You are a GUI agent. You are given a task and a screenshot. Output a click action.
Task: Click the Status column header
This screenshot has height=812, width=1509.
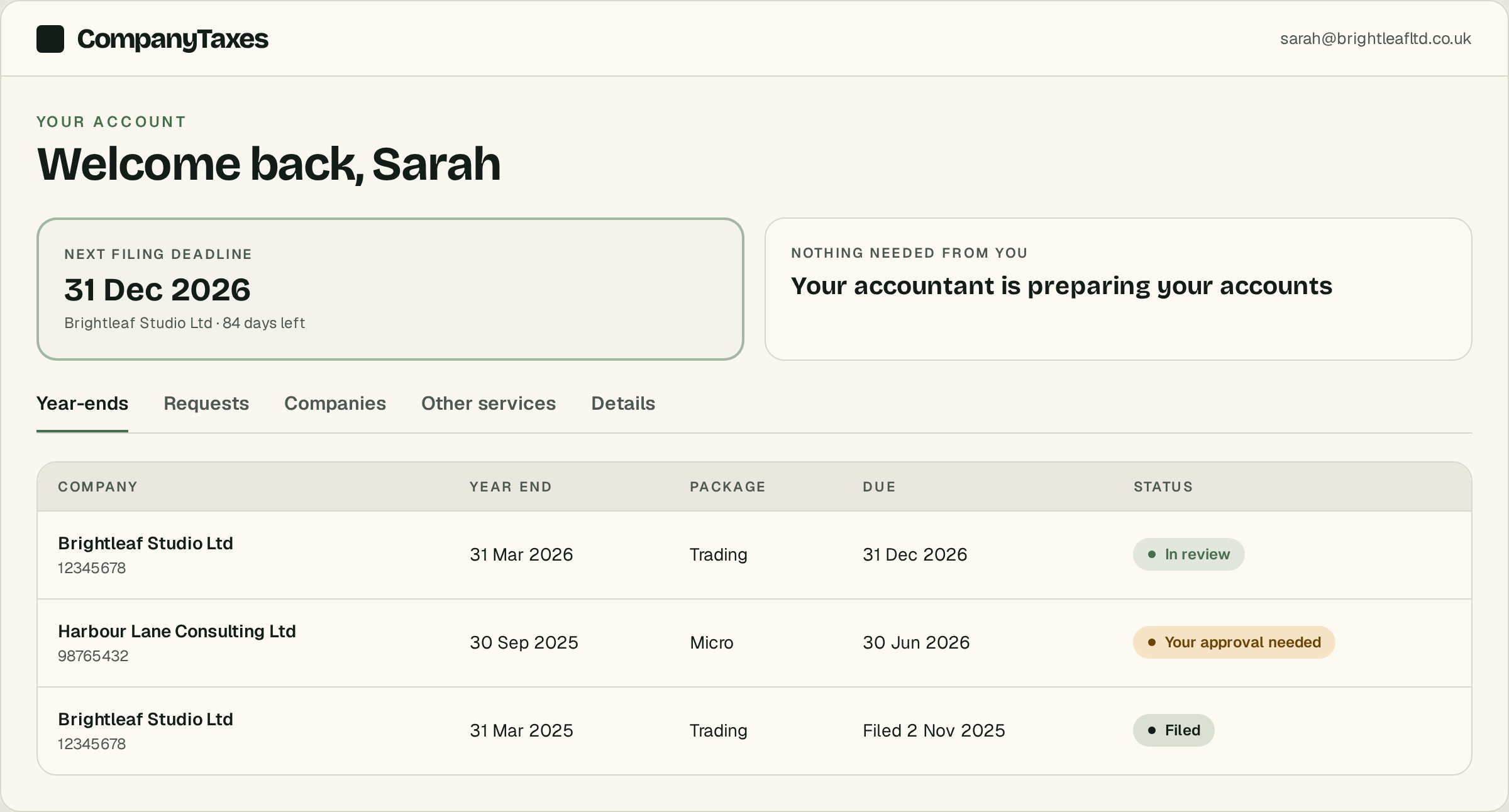pos(1163,486)
